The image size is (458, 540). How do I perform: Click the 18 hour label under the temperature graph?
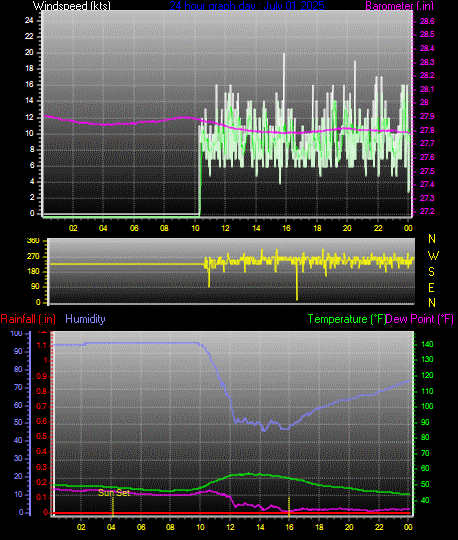pos(319,527)
